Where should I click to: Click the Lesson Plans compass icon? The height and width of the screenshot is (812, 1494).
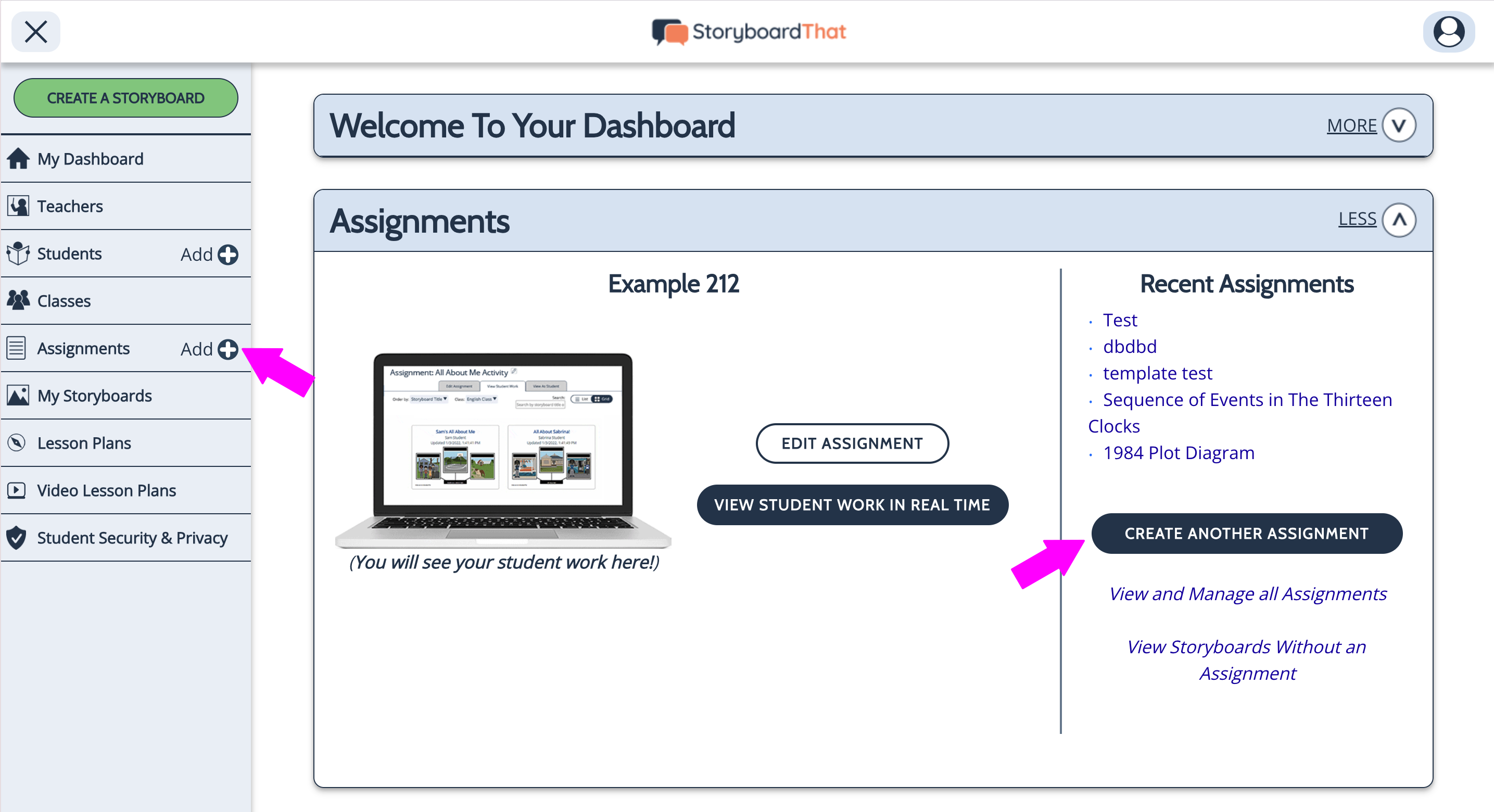tap(17, 443)
